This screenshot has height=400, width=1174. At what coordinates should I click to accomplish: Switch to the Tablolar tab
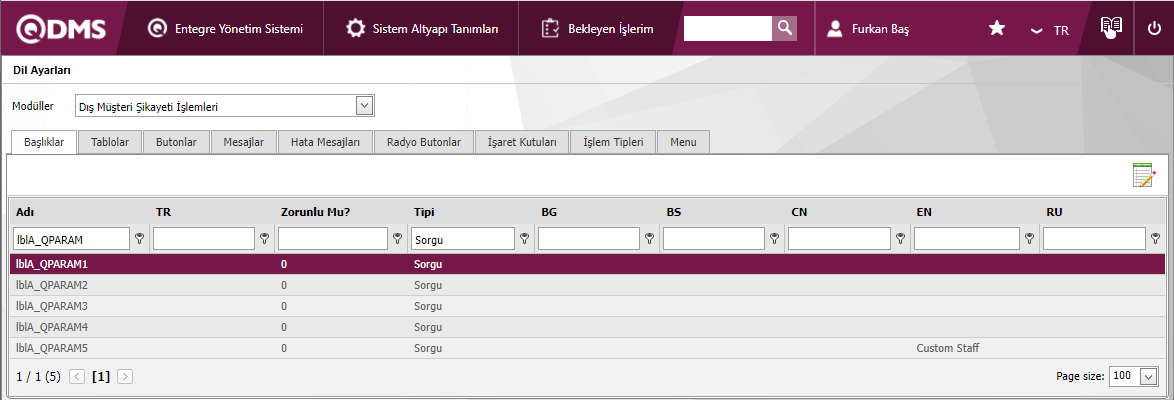pyautogui.click(x=110, y=142)
